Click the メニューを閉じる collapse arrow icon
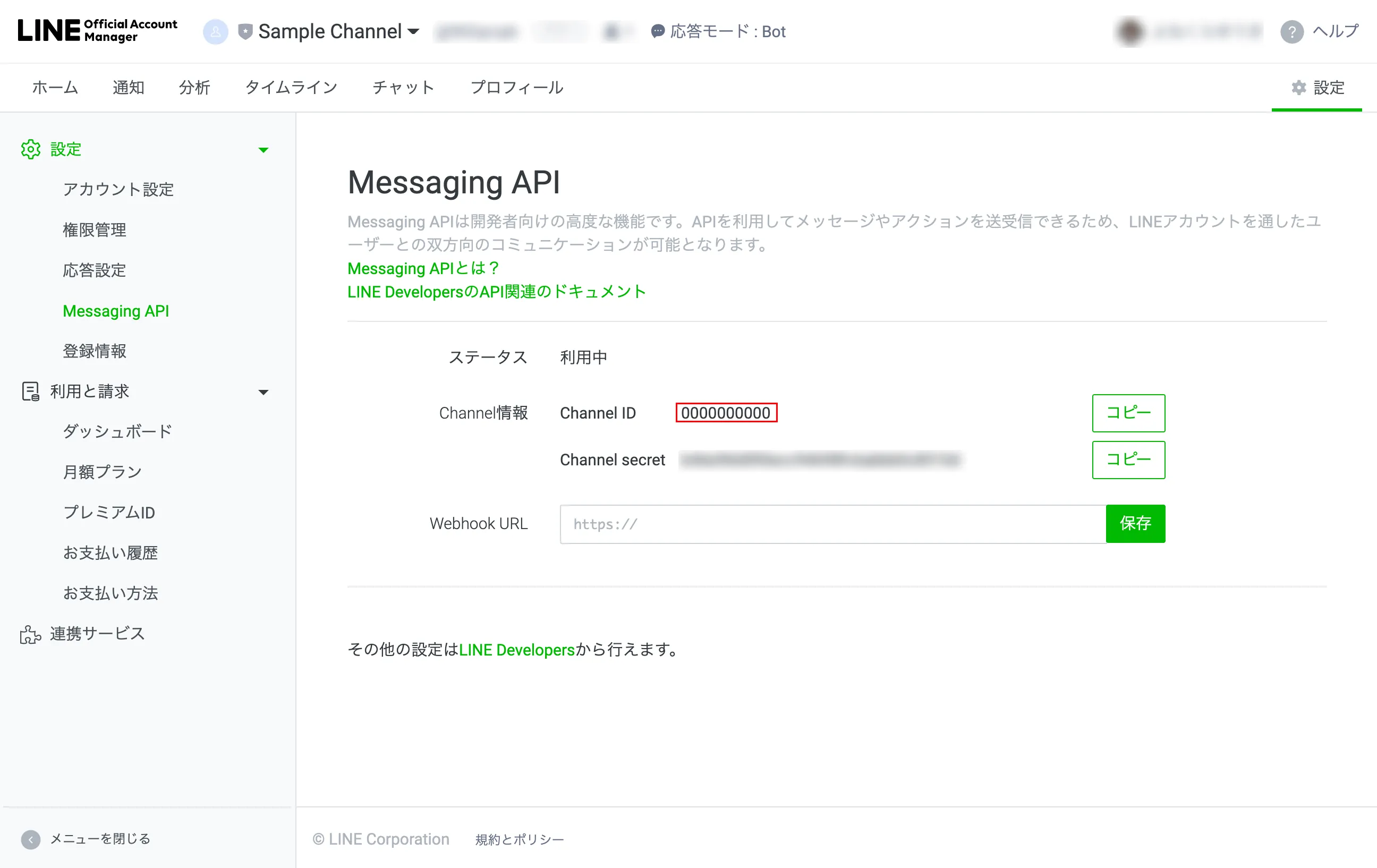This screenshot has width=1377, height=868. pyautogui.click(x=31, y=839)
